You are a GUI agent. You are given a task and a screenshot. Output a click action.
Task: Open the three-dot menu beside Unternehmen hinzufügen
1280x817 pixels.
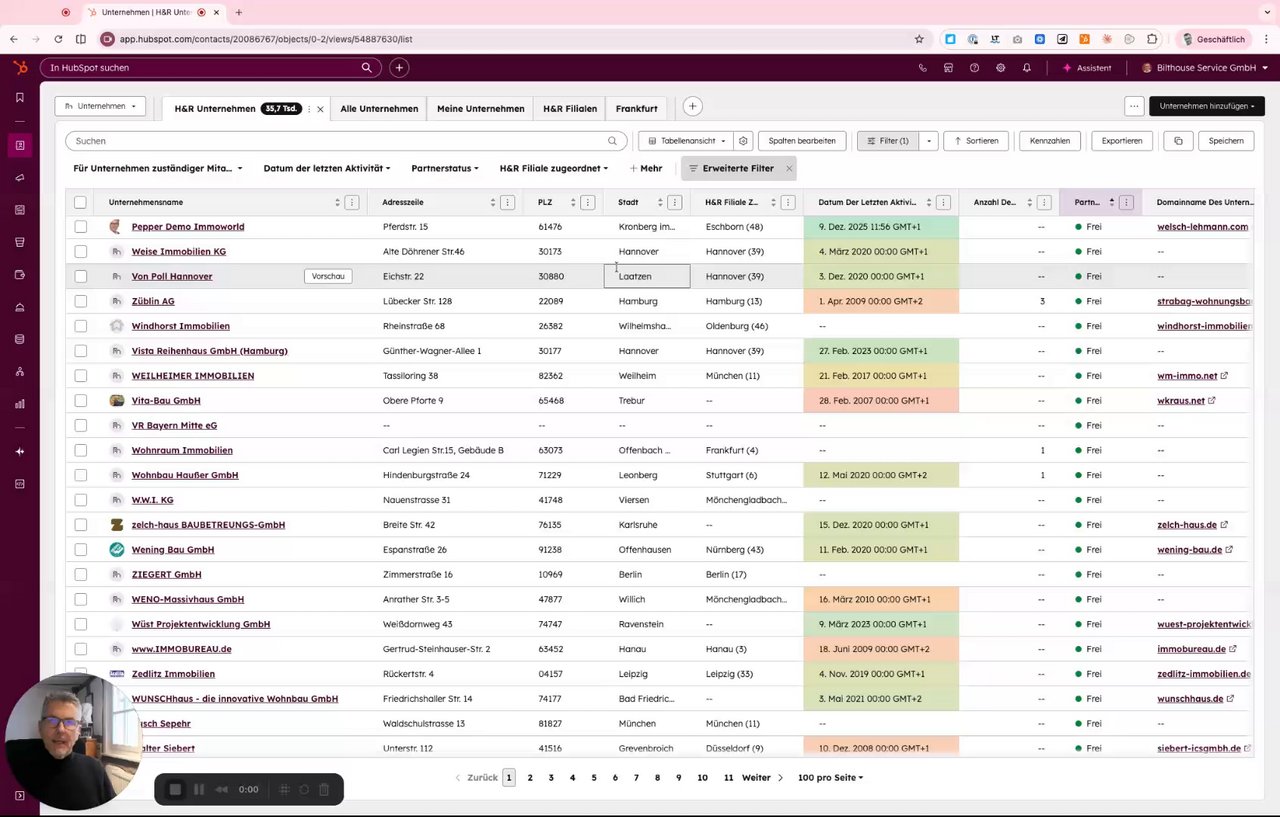click(1133, 106)
